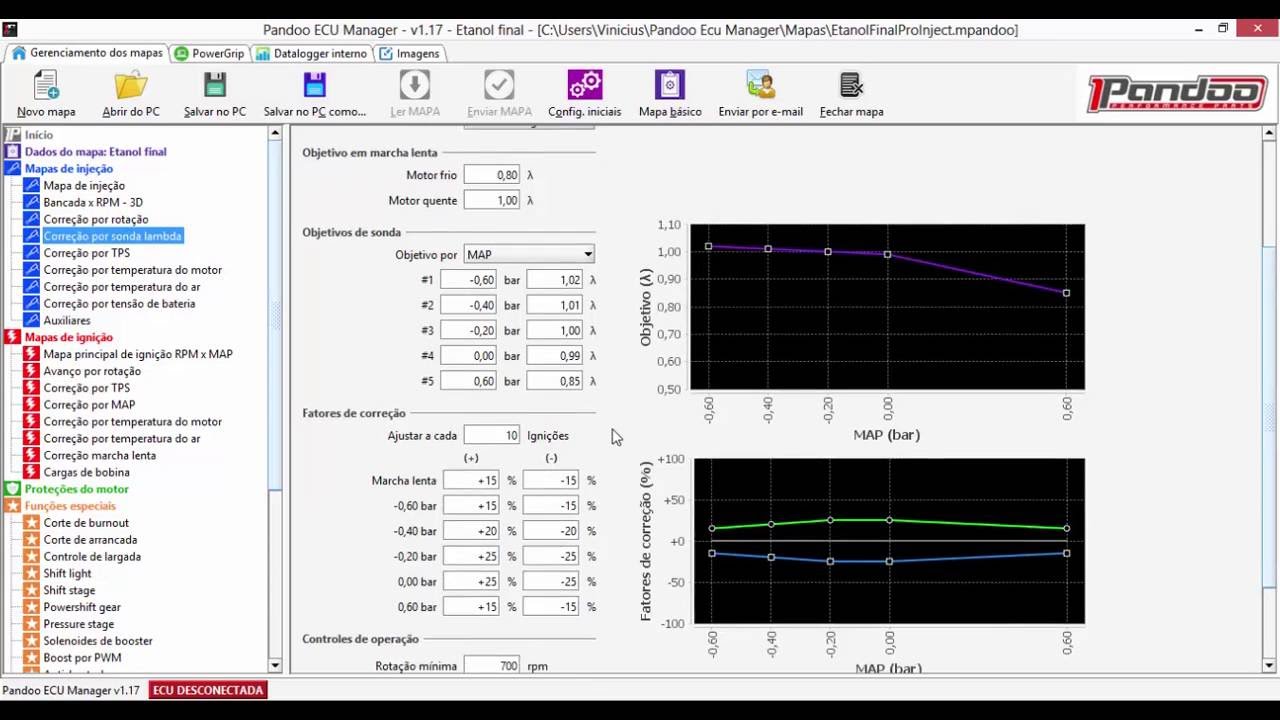Image resolution: width=1280 pixels, height=720 pixels.
Task: Open Correção marcha lenta item
Action: [99, 455]
